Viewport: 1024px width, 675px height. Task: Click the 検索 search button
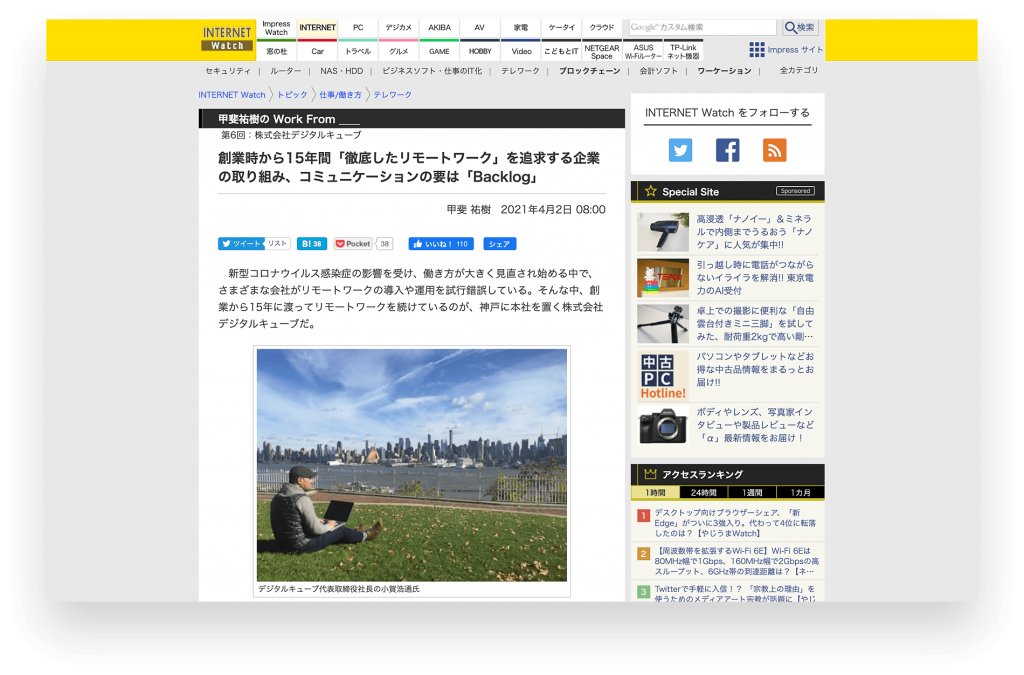(x=800, y=27)
